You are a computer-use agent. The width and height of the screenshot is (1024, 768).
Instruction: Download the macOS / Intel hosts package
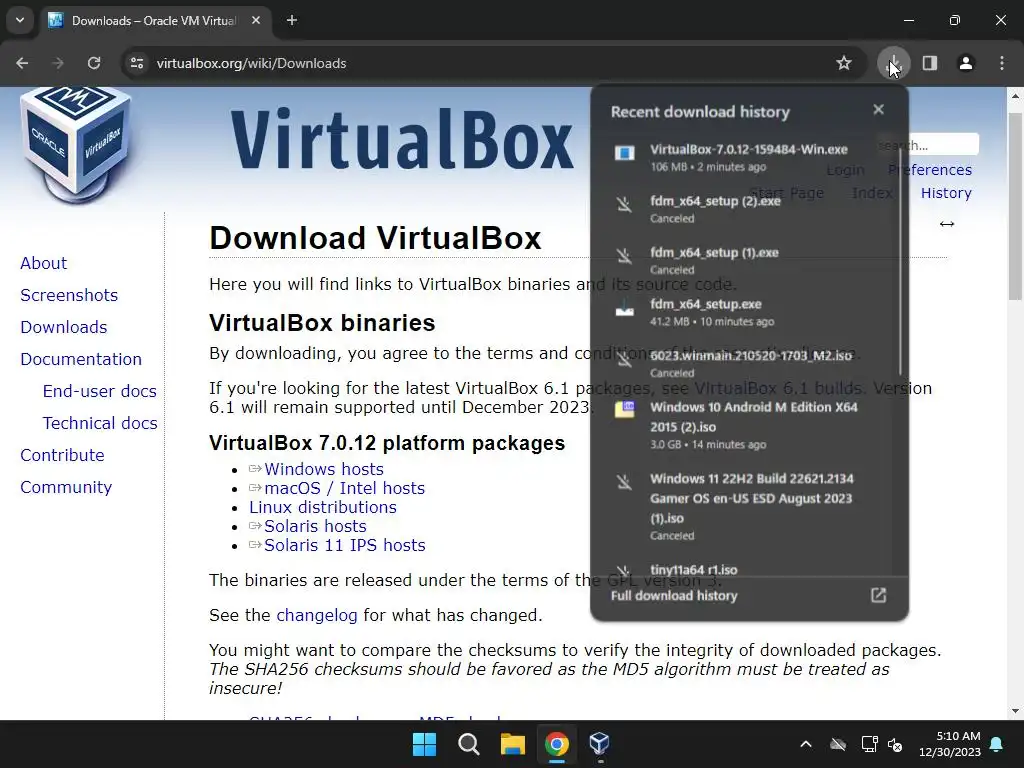(344, 488)
